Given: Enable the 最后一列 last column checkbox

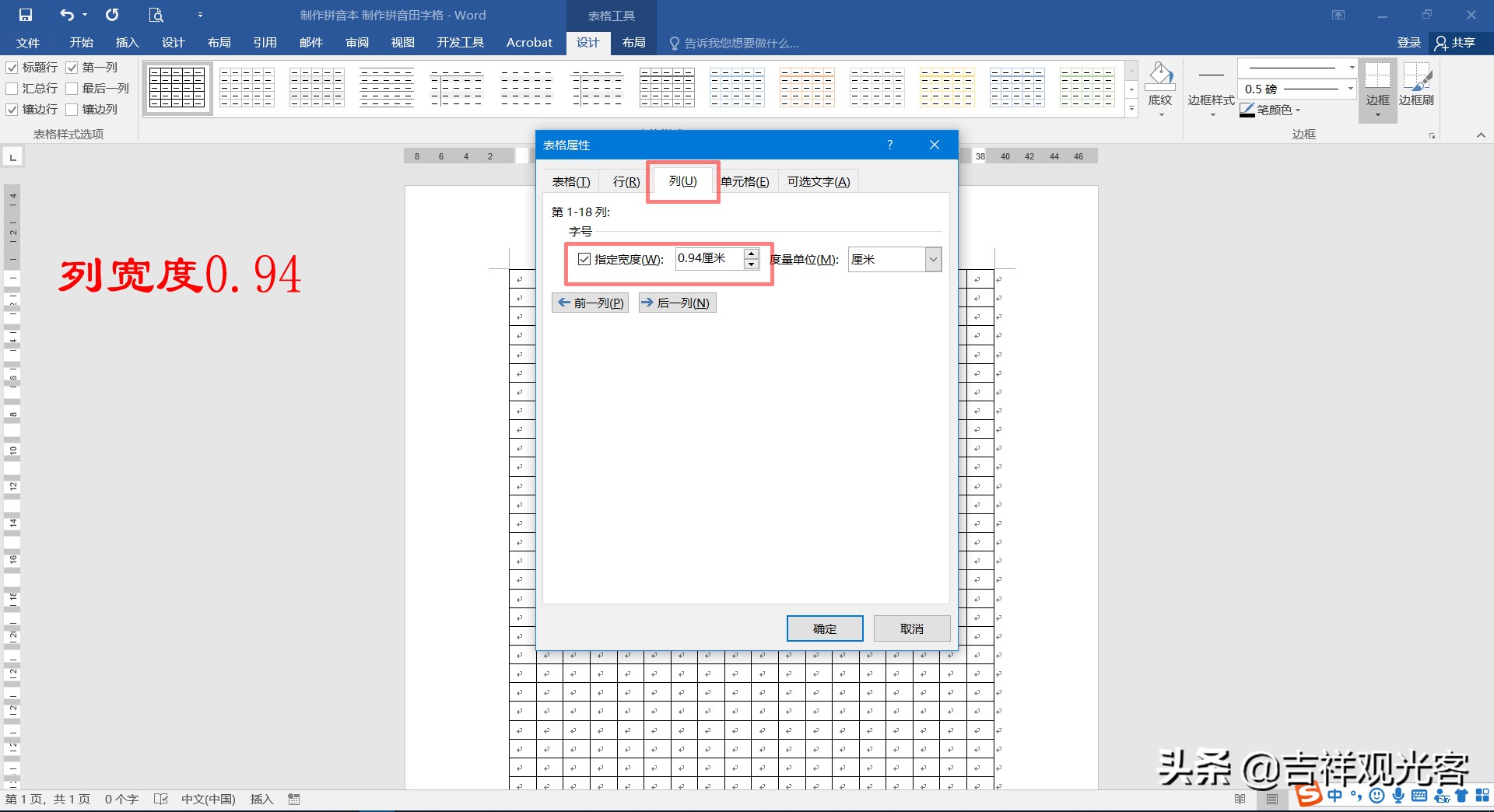Looking at the screenshot, I should [72, 89].
